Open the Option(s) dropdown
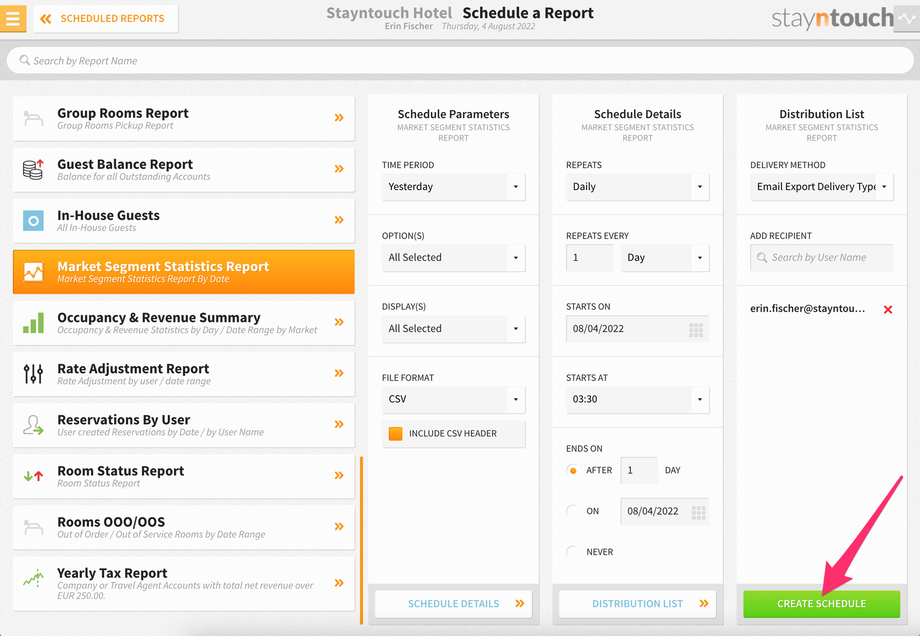 (454, 258)
